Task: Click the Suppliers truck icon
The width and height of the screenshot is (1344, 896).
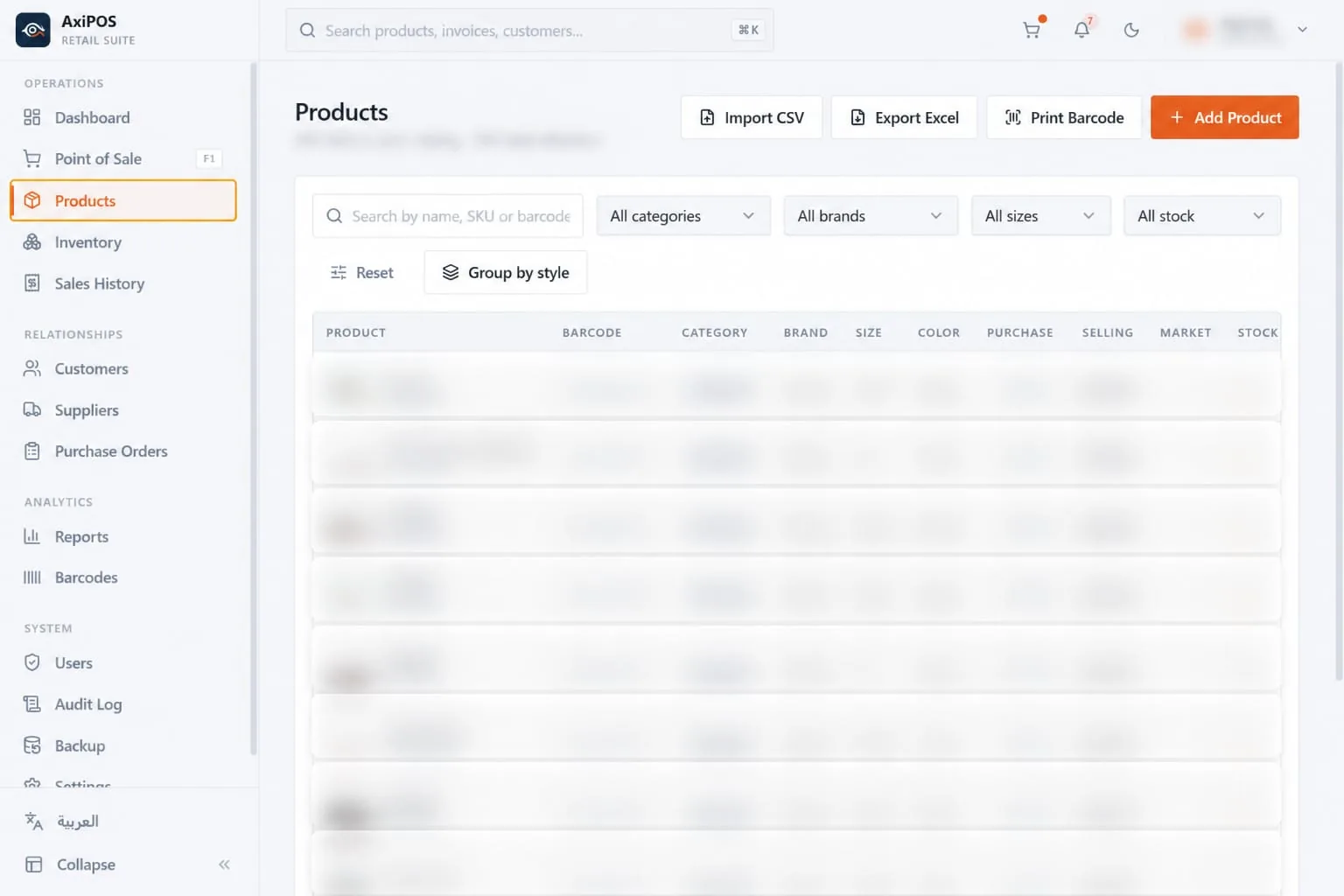Action: 32,409
